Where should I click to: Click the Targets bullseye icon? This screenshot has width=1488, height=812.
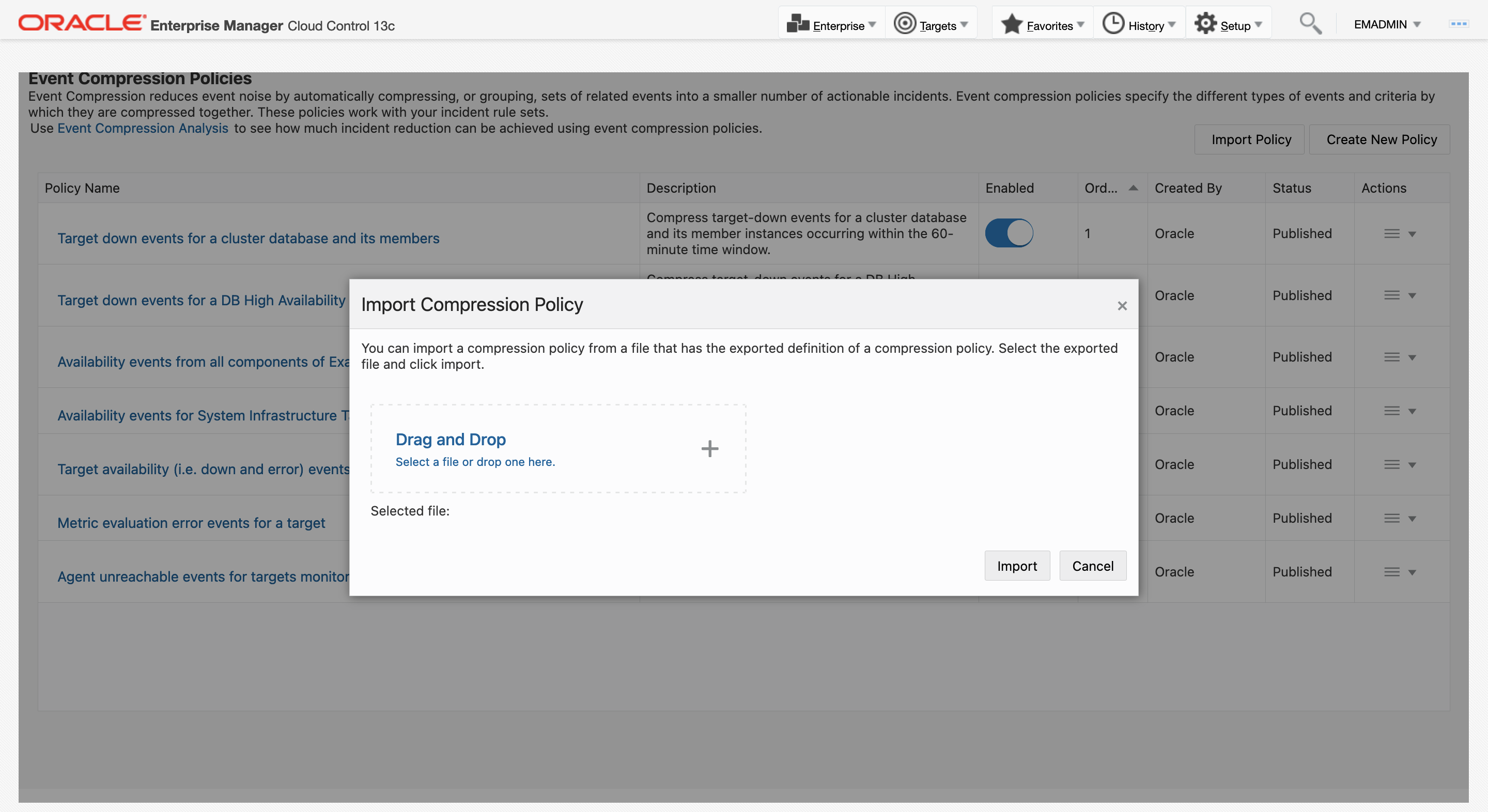click(x=904, y=24)
